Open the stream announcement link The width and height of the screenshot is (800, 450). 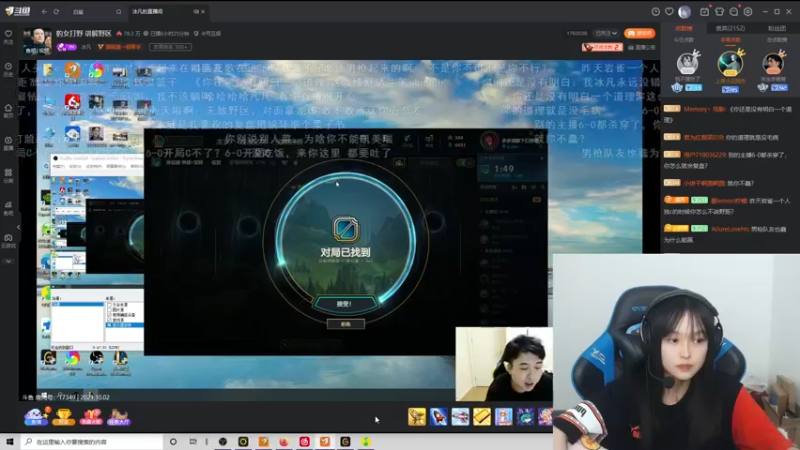(x=641, y=47)
